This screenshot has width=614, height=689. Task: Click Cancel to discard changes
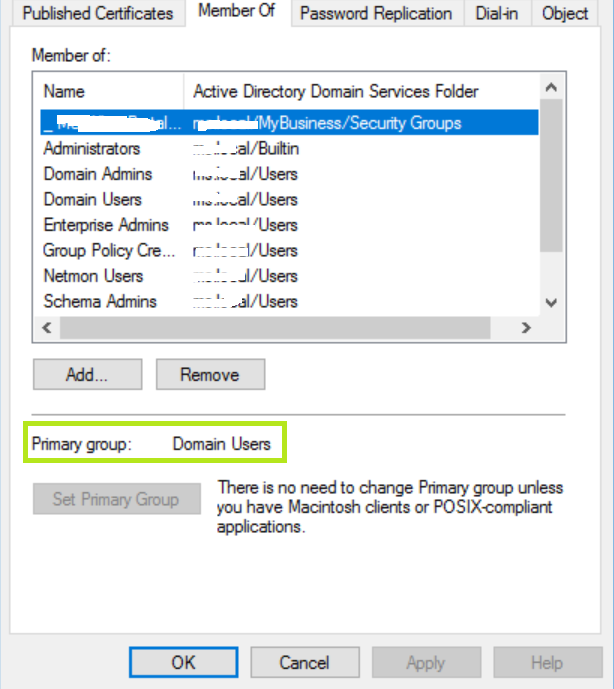[x=304, y=662]
